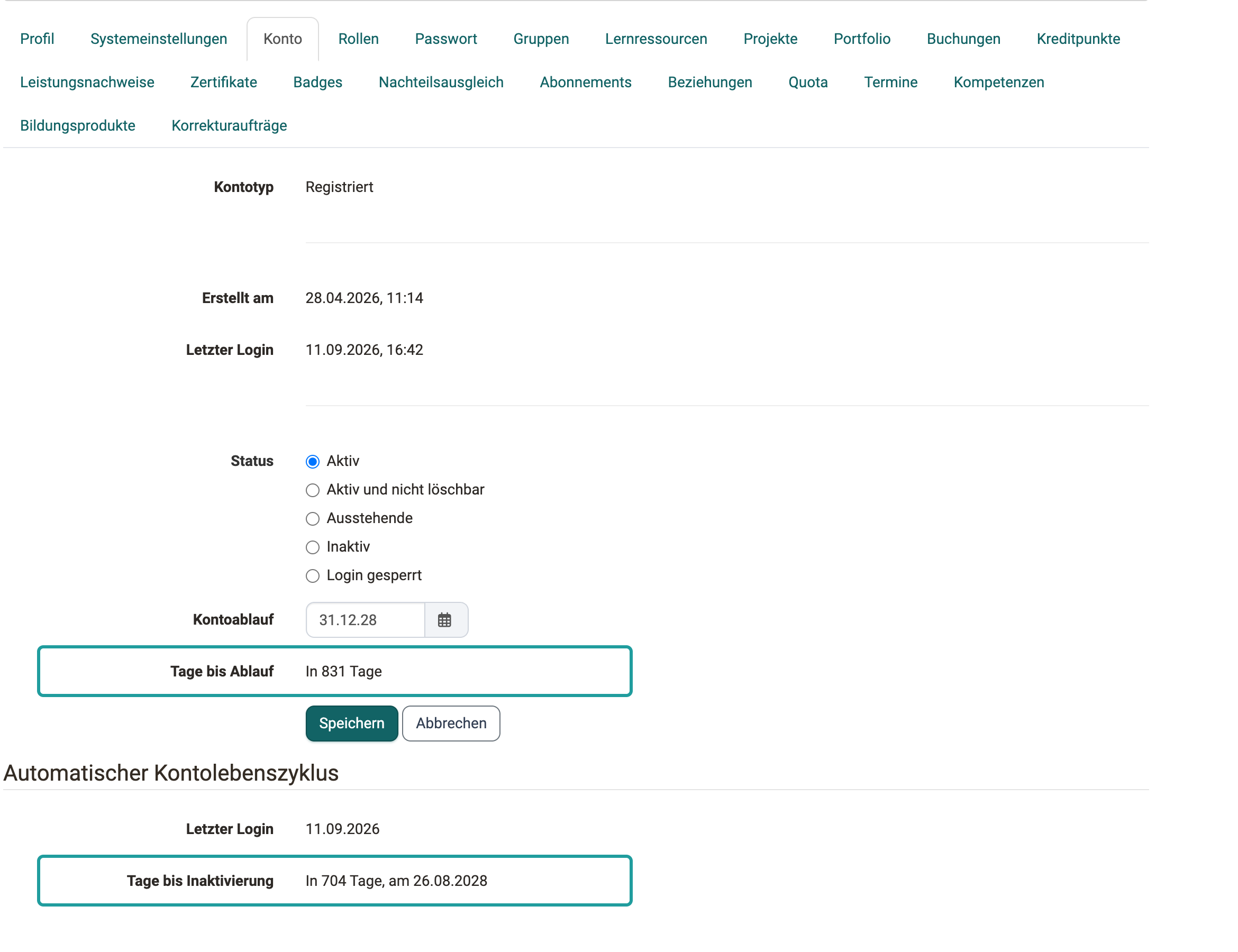The image size is (1238, 952).
Task: Switch to the Buchungen tab
Action: (963, 39)
